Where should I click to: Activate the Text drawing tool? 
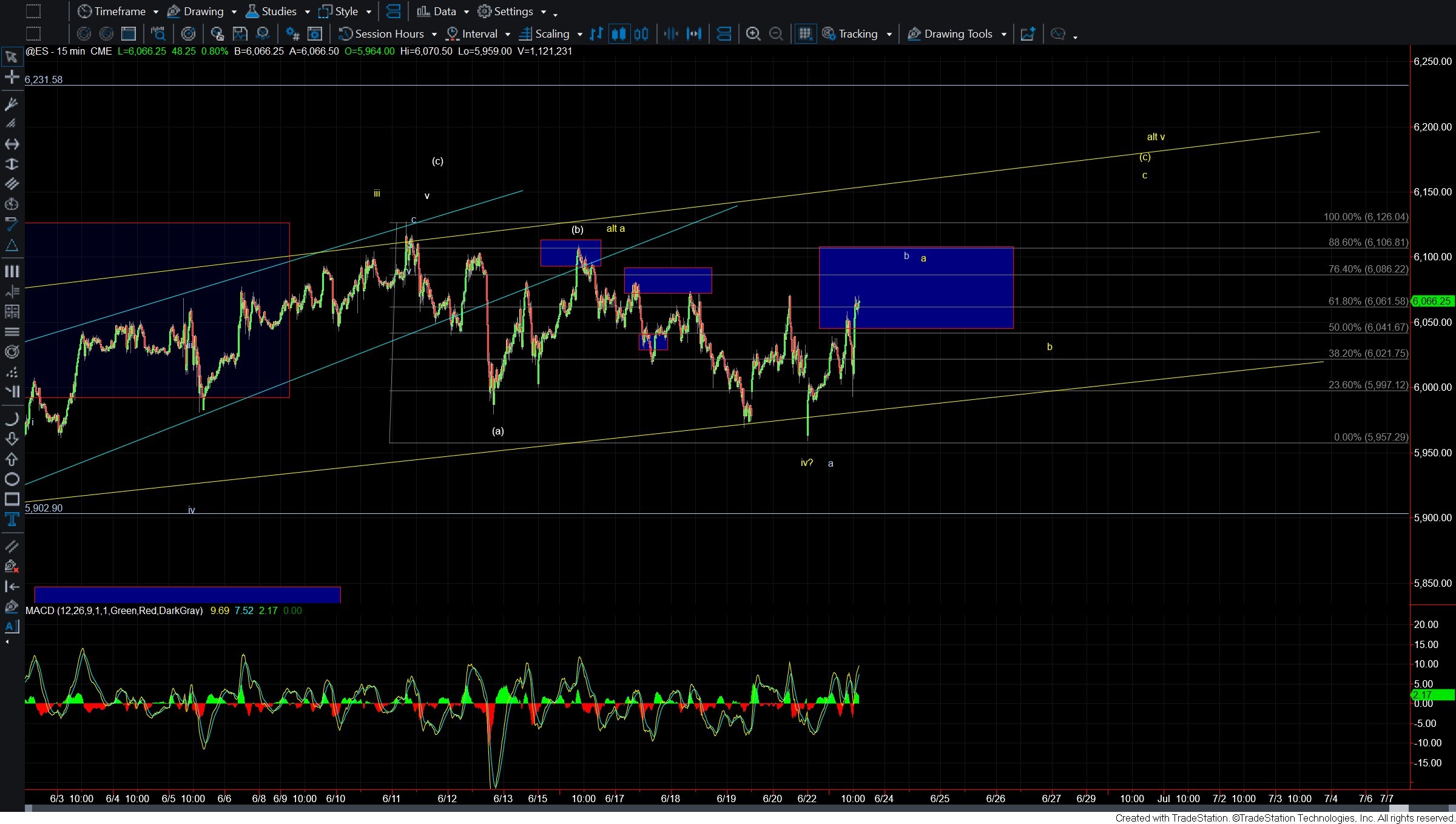(x=11, y=519)
